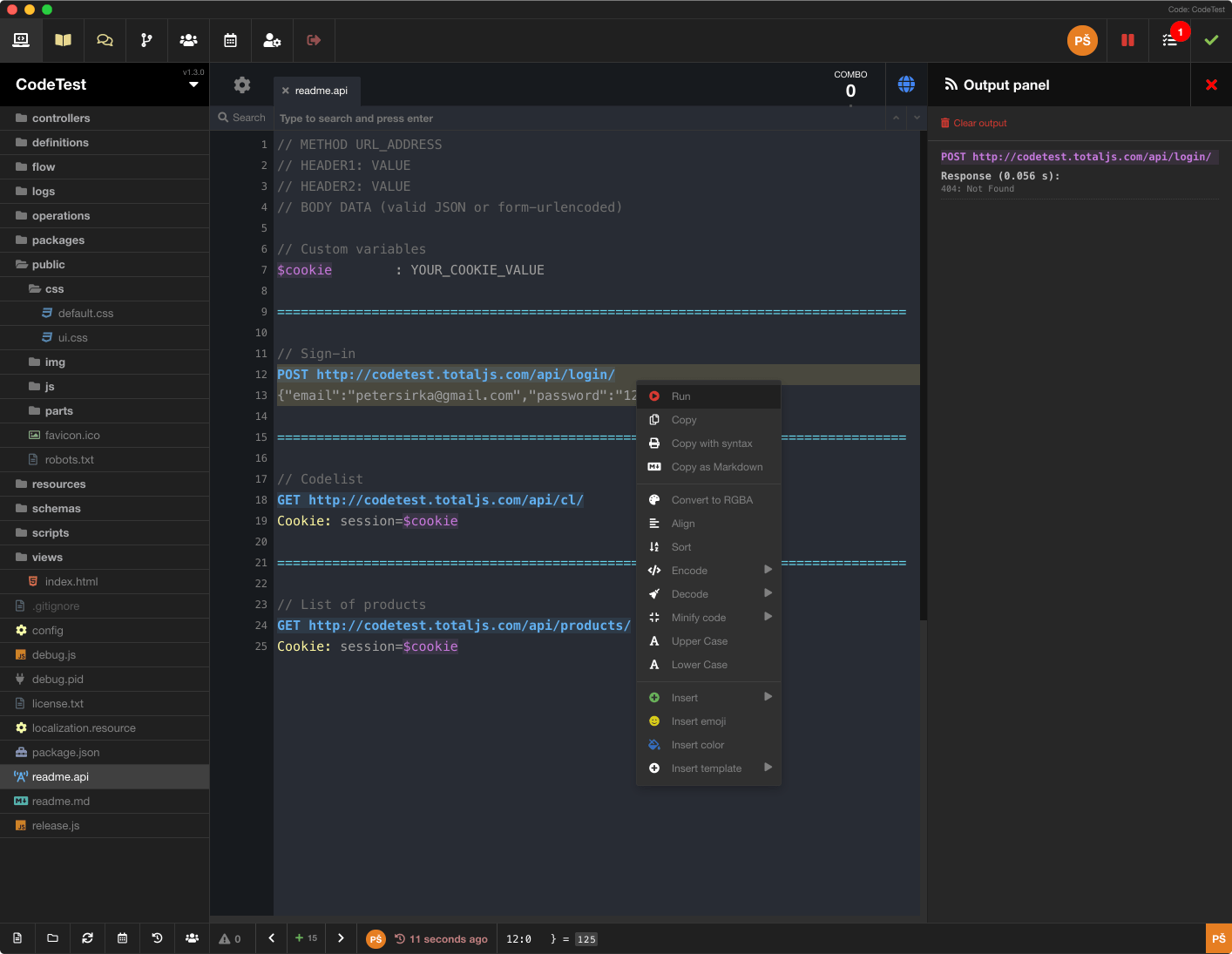This screenshot has height=954, width=1232.
Task: Open the Minify code submenu
Action: tap(708, 617)
